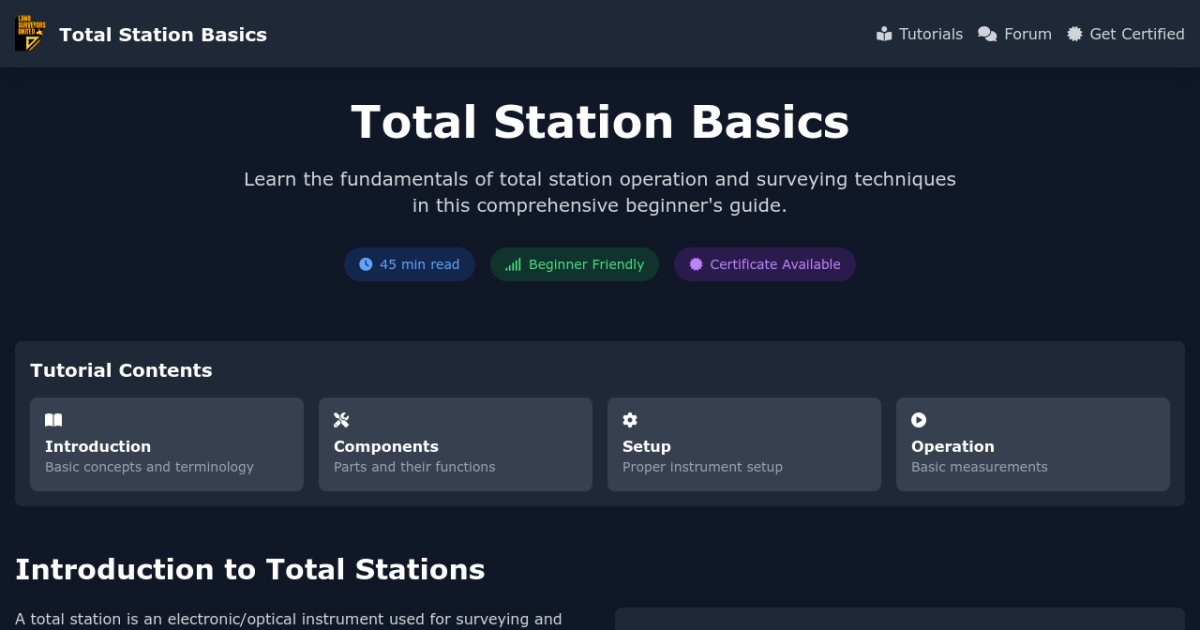Select Get Certified in the navigation bar
This screenshot has height=630, width=1200.
[1135, 33]
